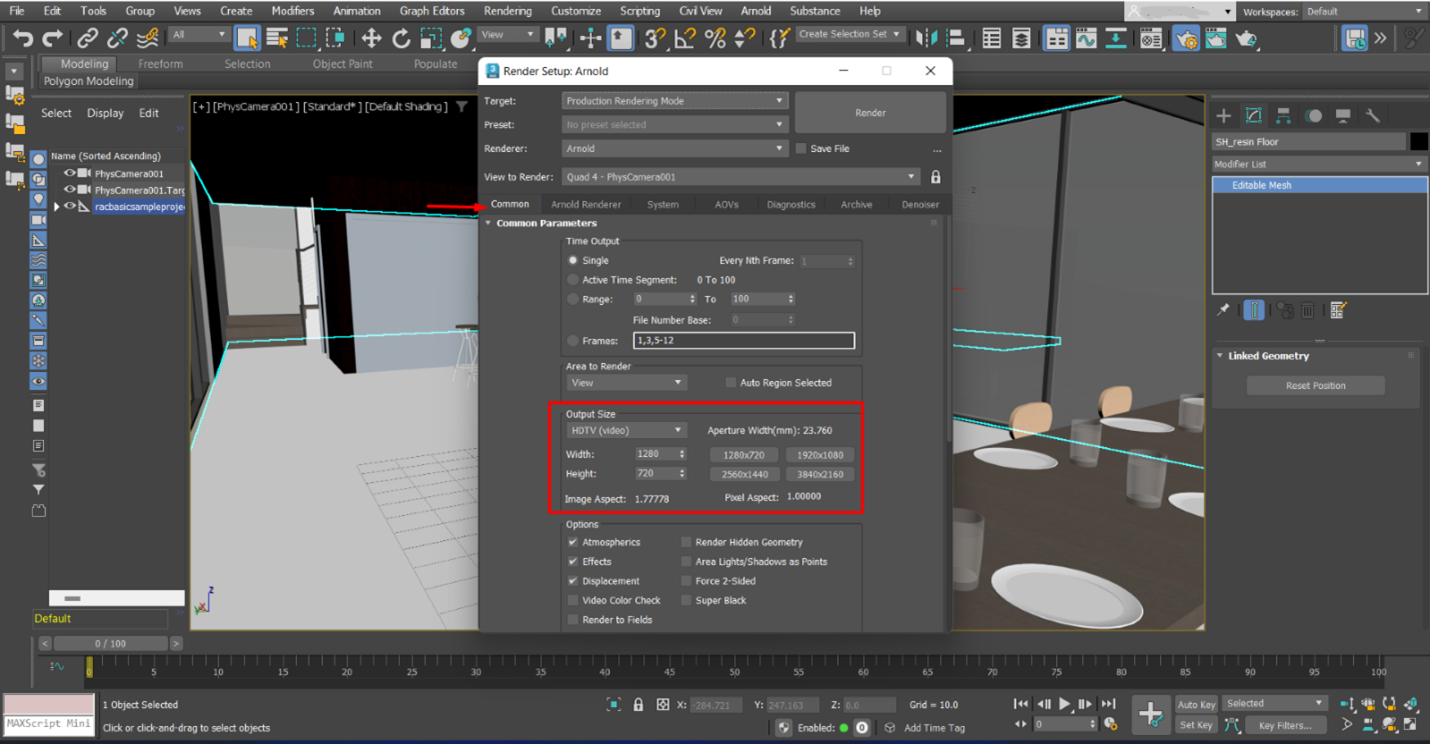The image size is (1430, 744).
Task: Open the HDTV (video) output size dropdown
Action: click(625, 429)
